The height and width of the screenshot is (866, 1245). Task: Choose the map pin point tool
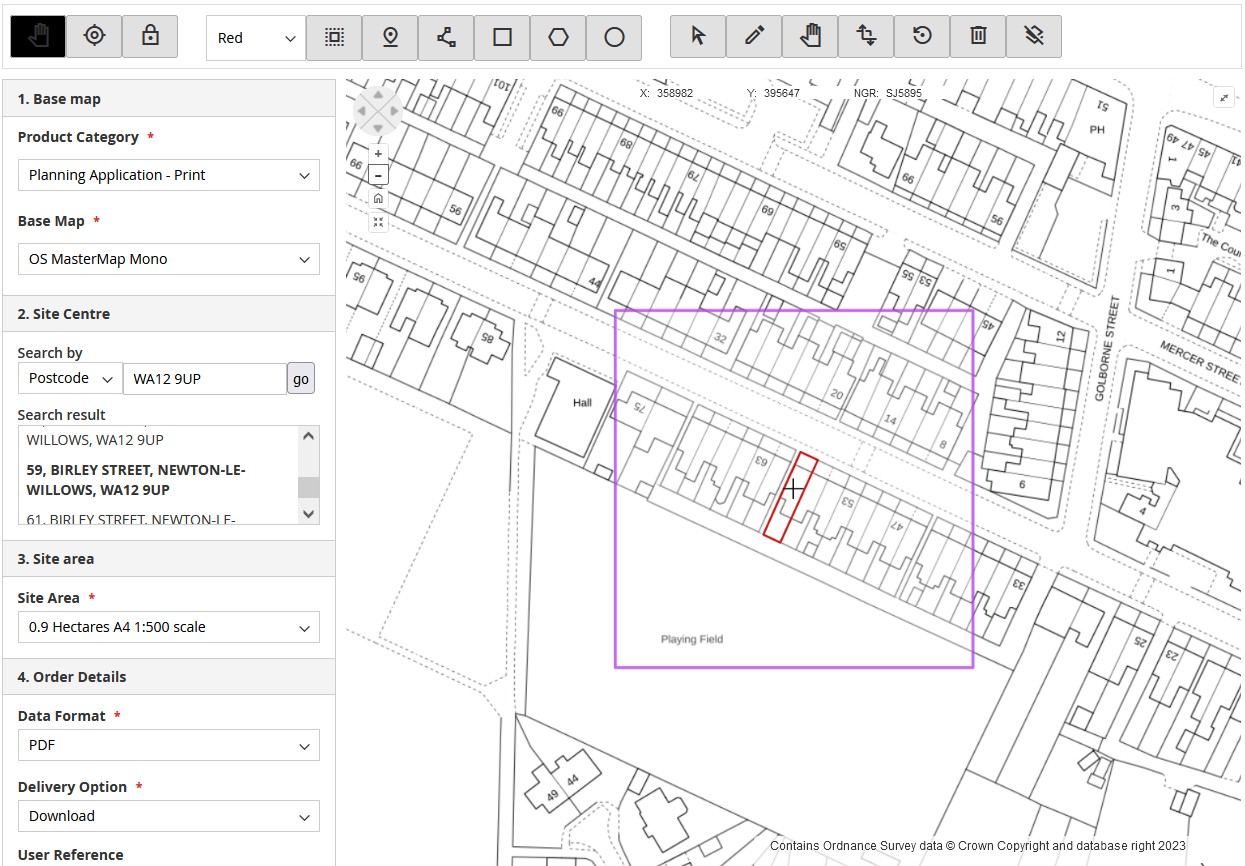(x=390, y=37)
